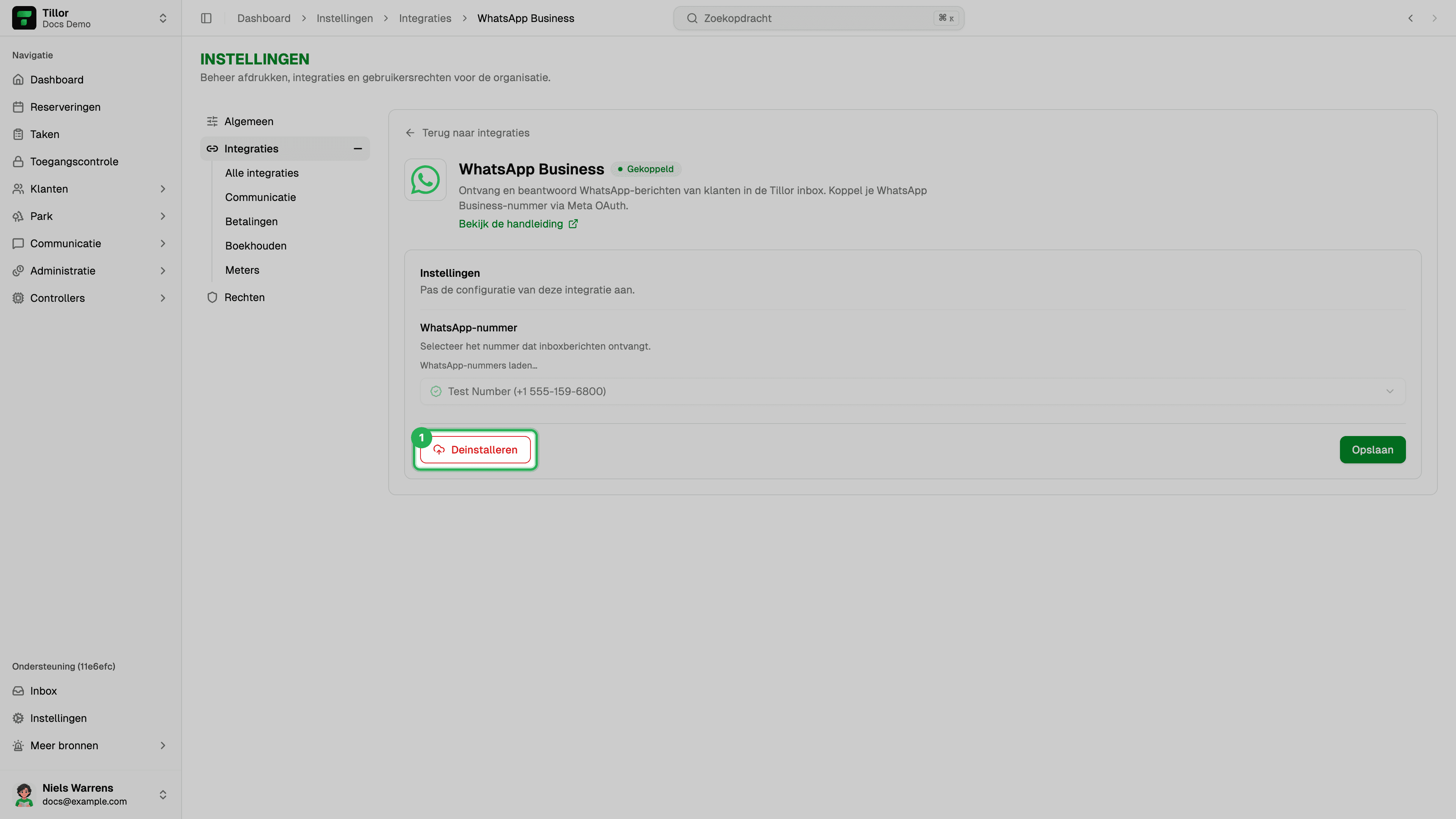Viewport: 1456px width, 819px height.
Task: Select Betalingen under Integraties
Action: coord(251,221)
